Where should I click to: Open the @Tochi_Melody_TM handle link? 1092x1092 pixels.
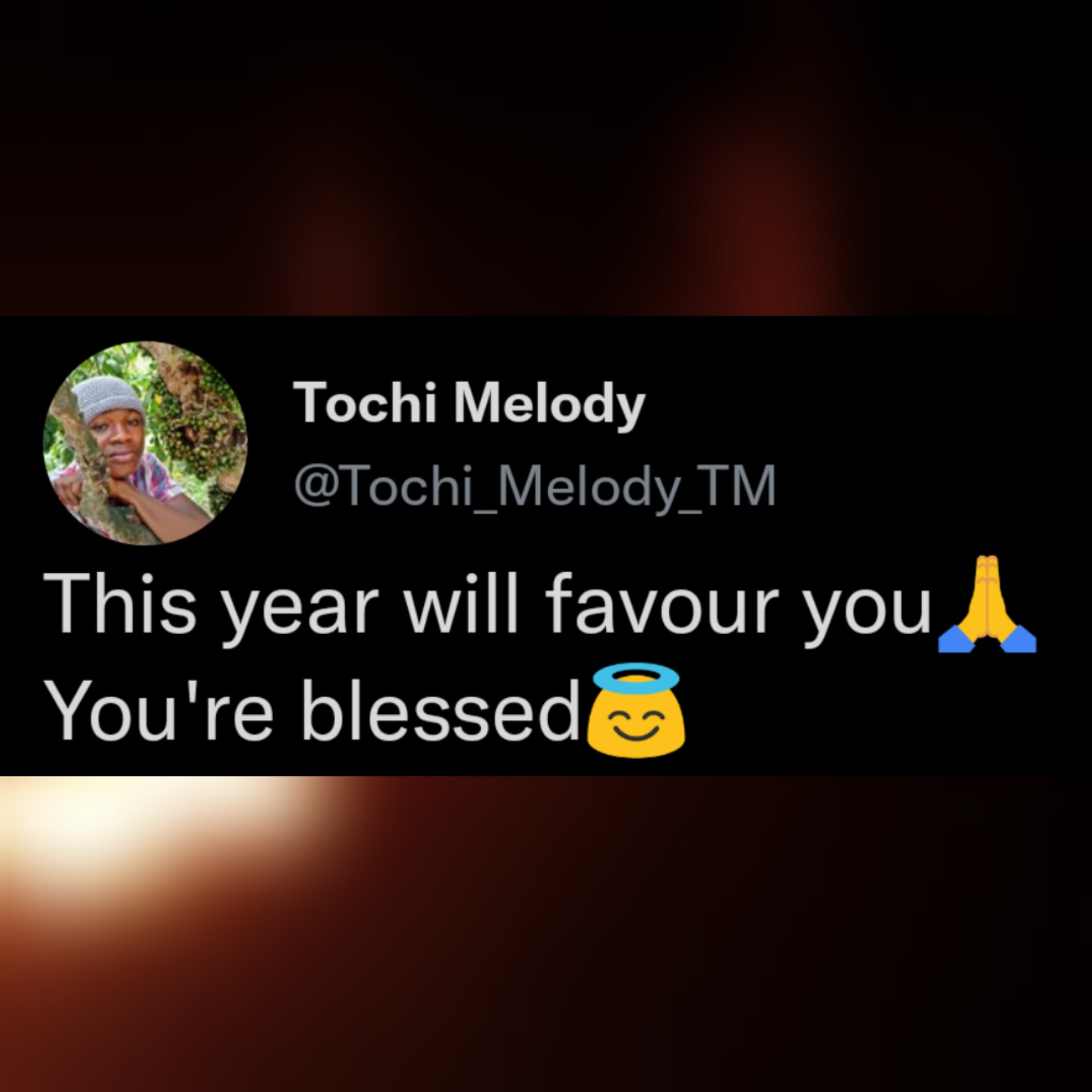click(534, 486)
